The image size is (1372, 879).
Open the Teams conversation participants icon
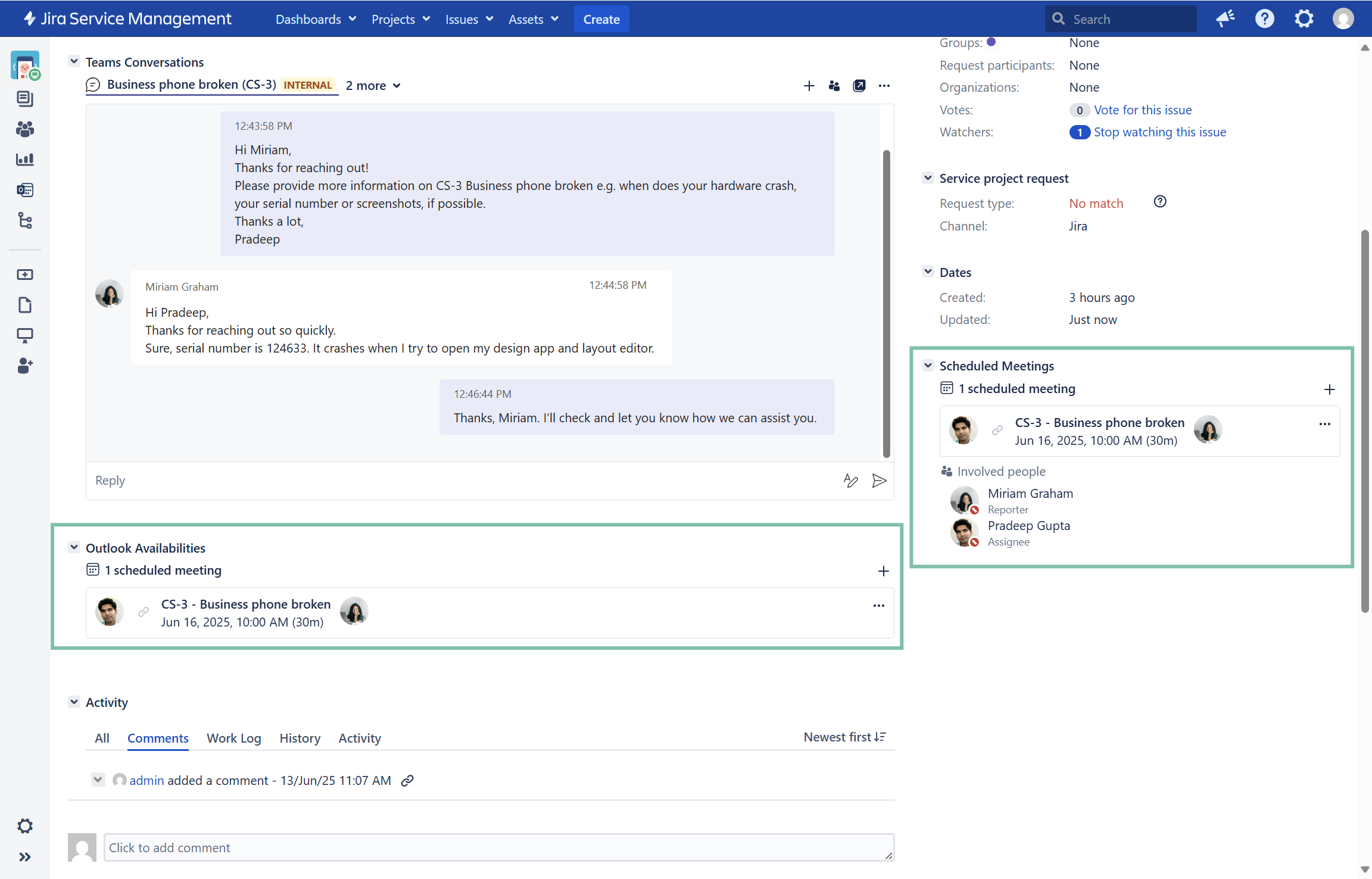834,86
